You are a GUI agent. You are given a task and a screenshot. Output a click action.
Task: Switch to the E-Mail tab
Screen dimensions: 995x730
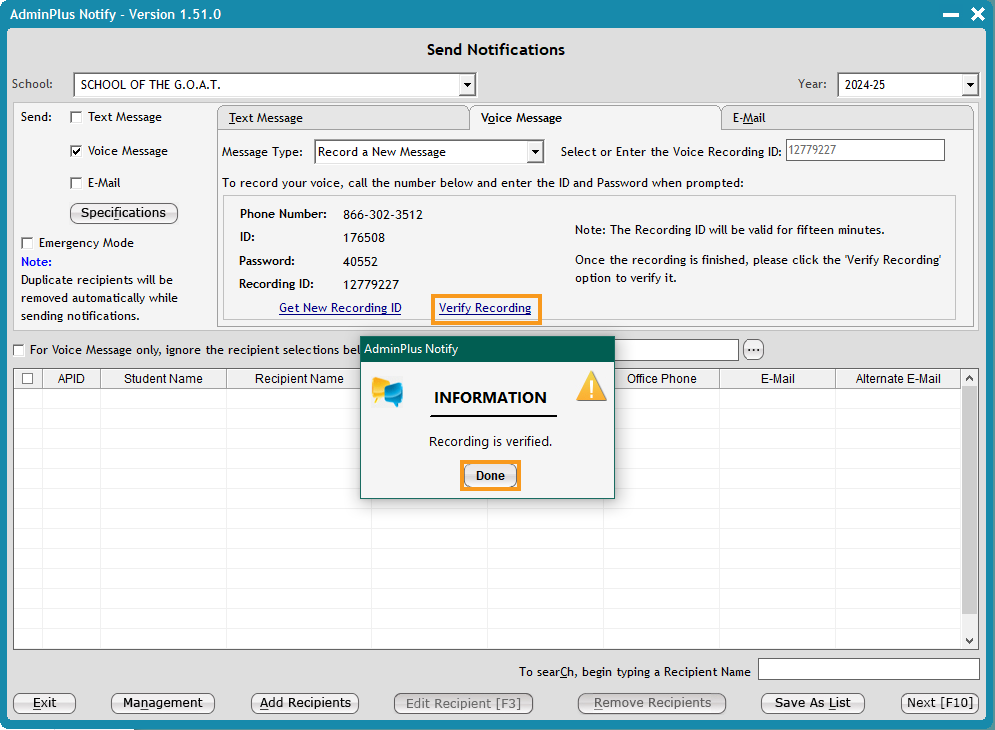coord(847,118)
